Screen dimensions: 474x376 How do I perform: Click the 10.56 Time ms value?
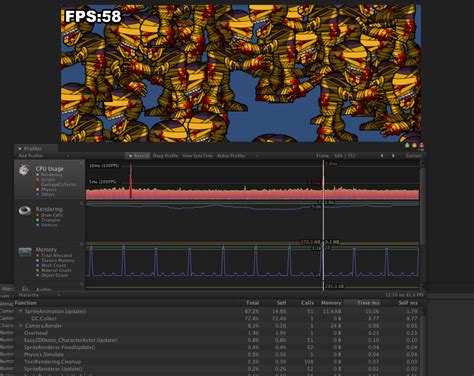(372, 311)
